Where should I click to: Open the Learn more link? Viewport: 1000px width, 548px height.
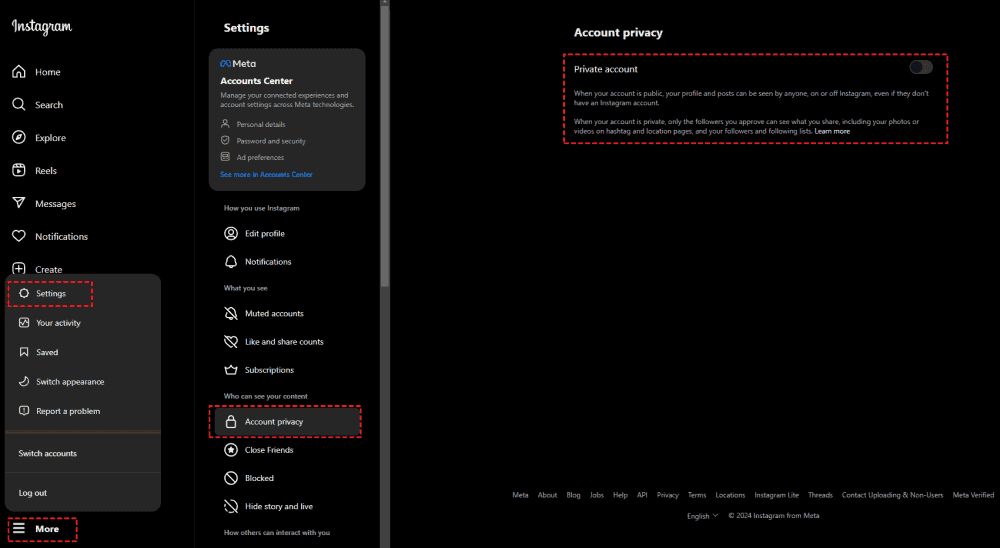click(x=832, y=131)
